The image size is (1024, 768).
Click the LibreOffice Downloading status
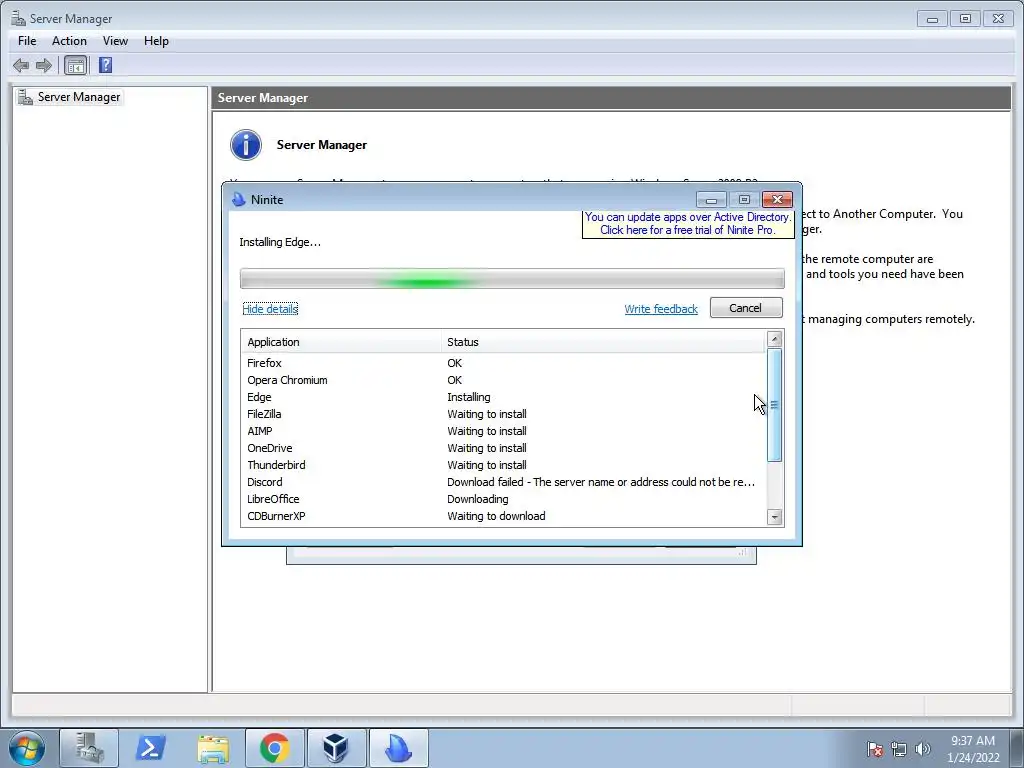(477, 499)
